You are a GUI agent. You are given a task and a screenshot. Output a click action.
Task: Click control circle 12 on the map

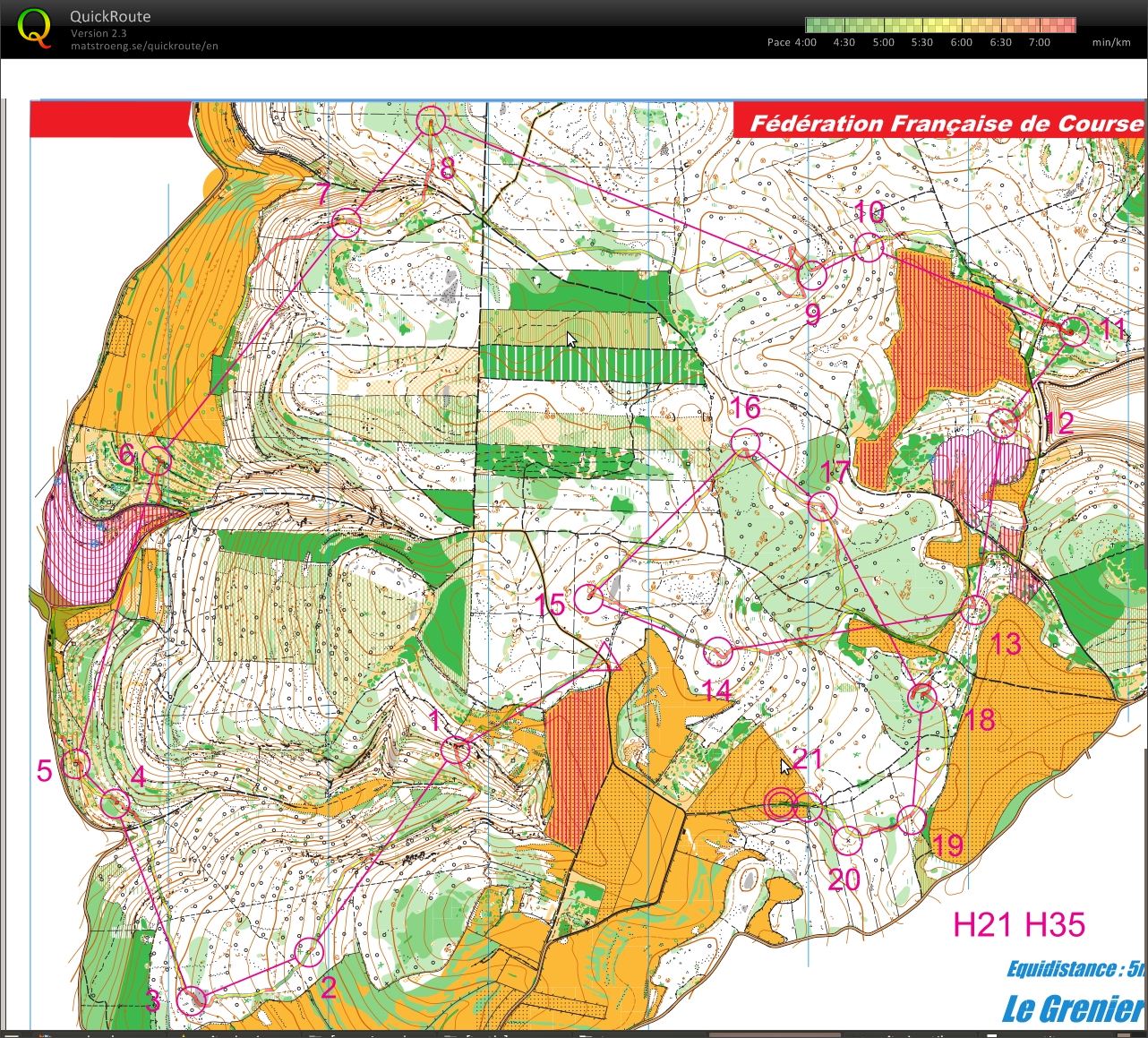click(x=1003, y=421)
